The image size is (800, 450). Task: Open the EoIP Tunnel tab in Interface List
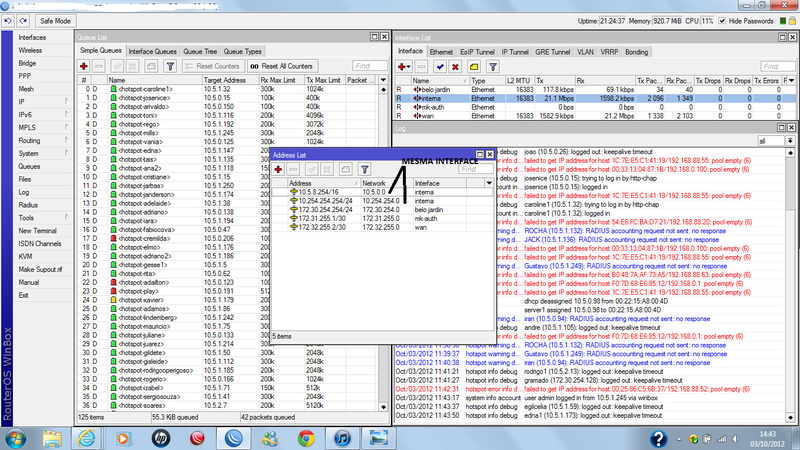click(x=479, y=50)
